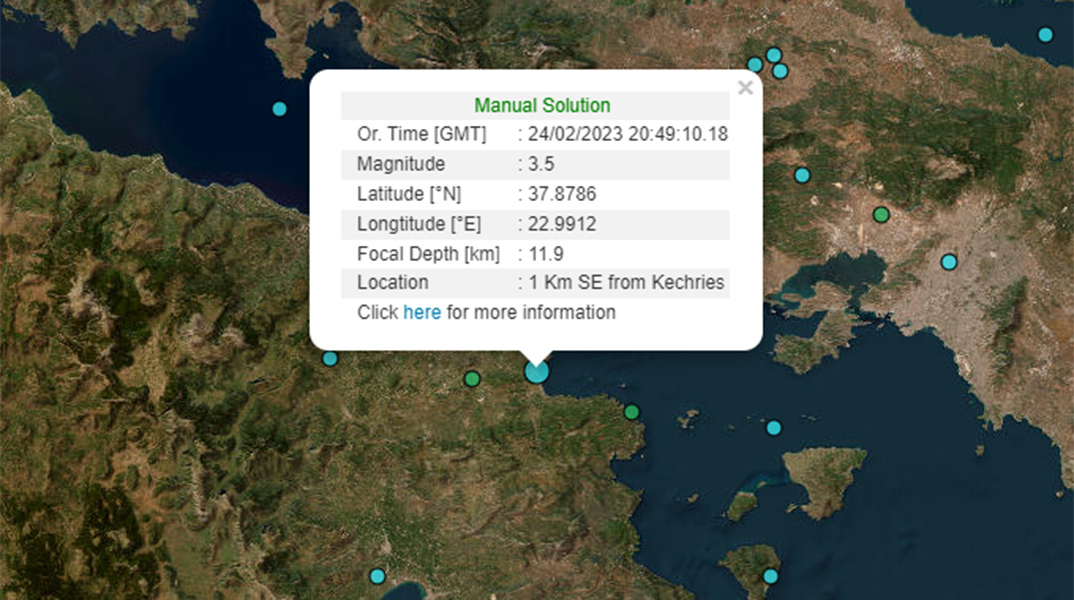This screenshot has height=600, width=1074.
Task: Select the green coastal marker right of the epicenter
Action: [631, 412]
